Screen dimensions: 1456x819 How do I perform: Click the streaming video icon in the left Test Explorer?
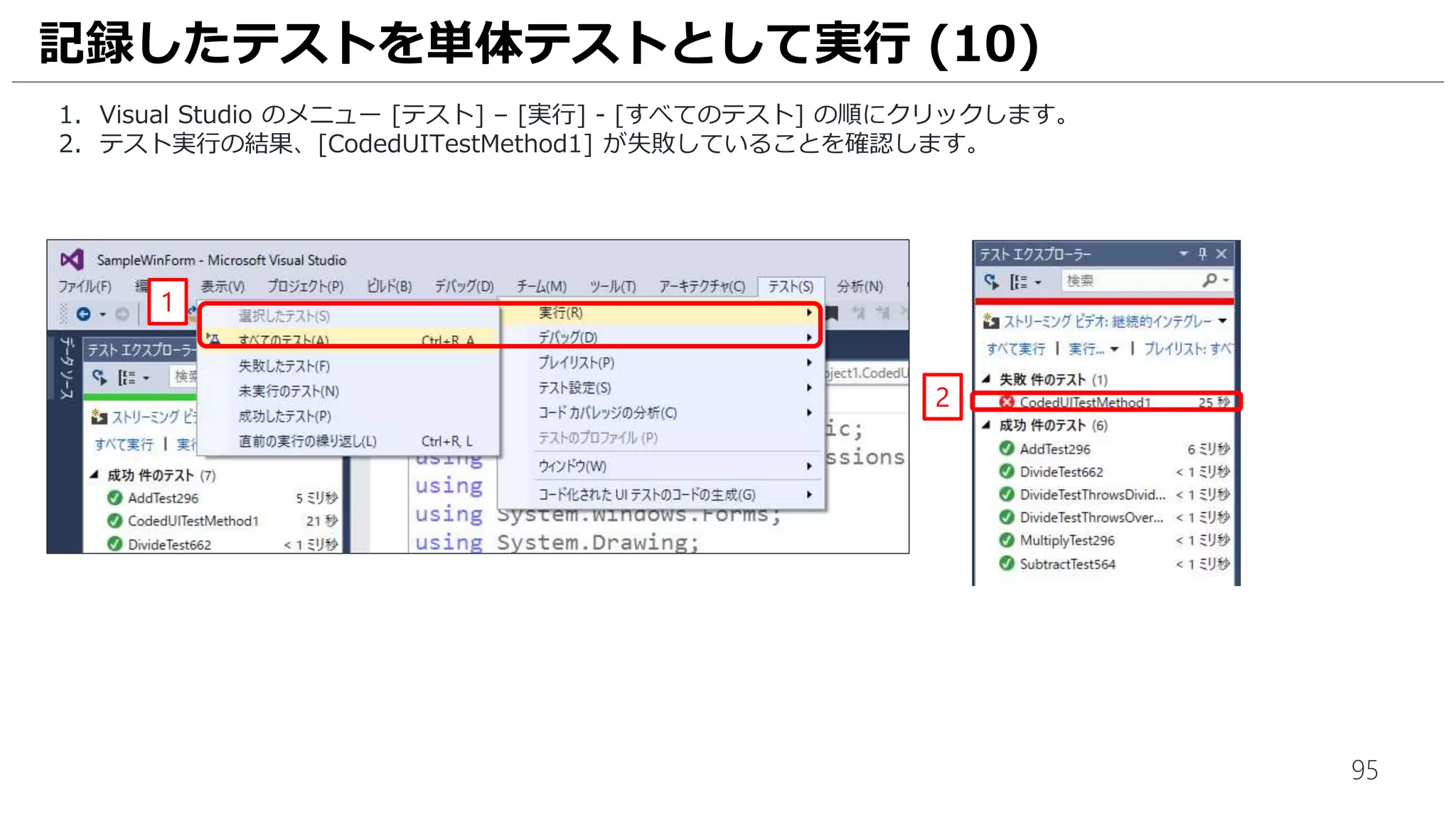pos(100,417)
